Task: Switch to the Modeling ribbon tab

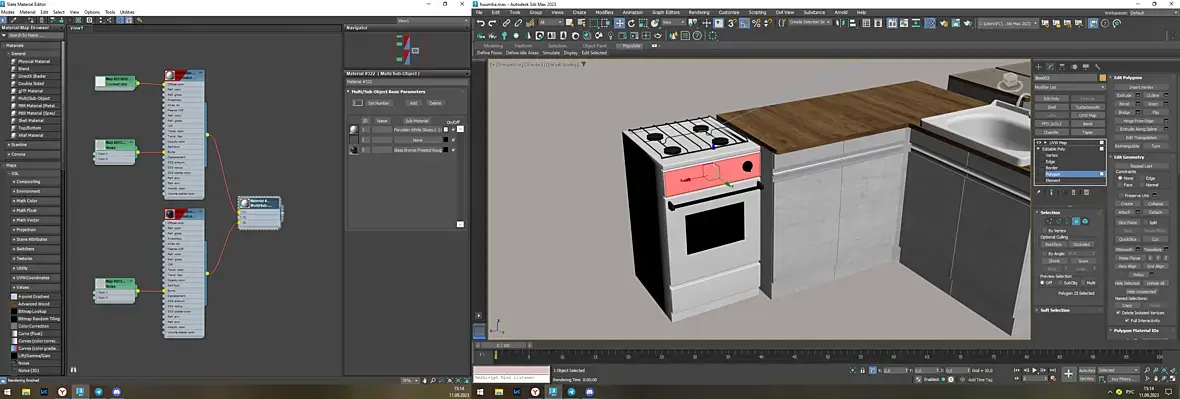Action: pyautogui.click(x=493, y=46)
